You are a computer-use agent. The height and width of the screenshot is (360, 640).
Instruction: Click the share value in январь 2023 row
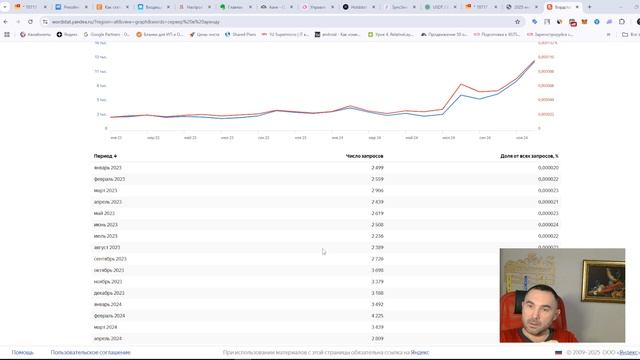tap(548, 168)
